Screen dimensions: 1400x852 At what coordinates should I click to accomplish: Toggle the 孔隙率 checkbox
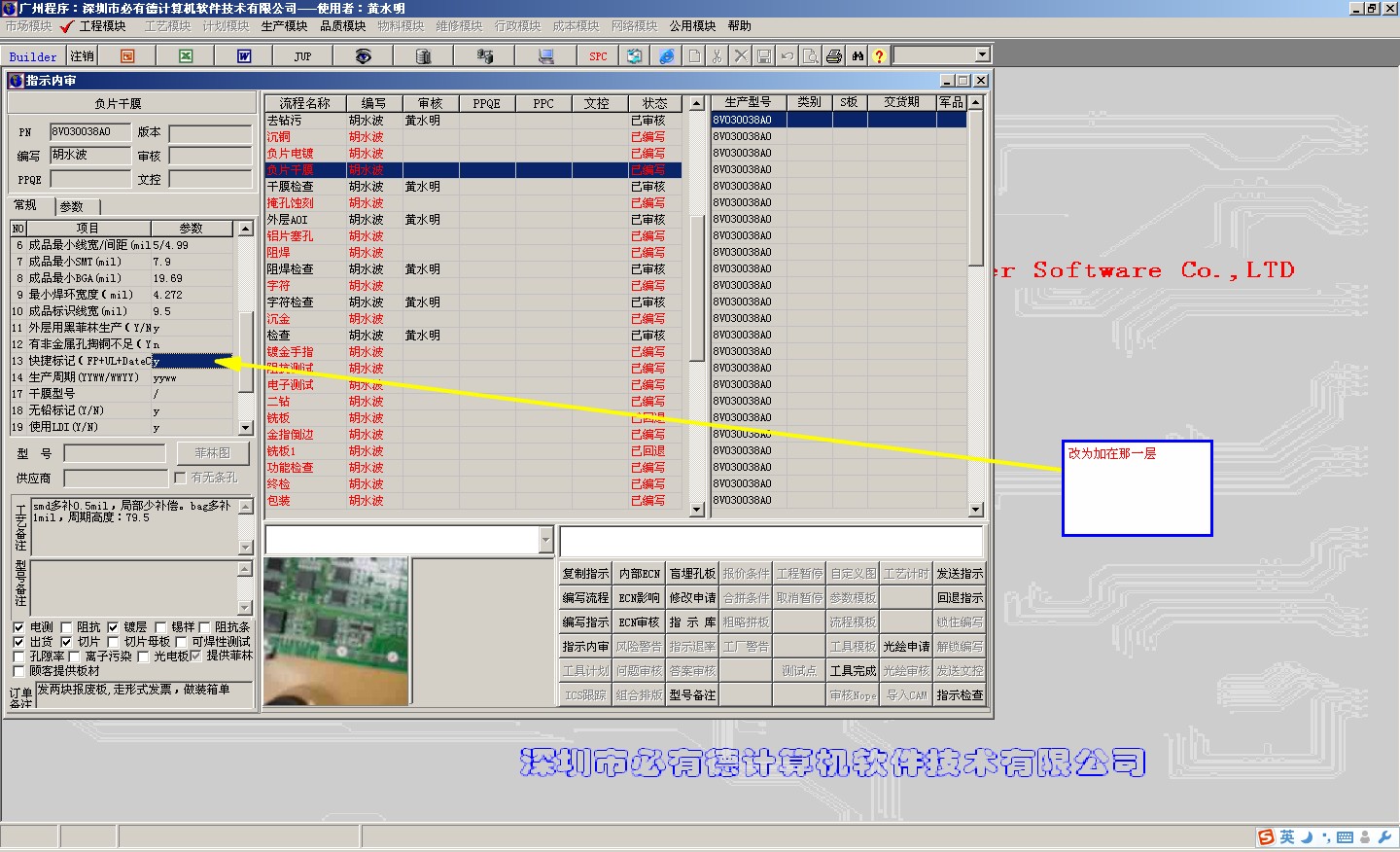tap(18, 657)
